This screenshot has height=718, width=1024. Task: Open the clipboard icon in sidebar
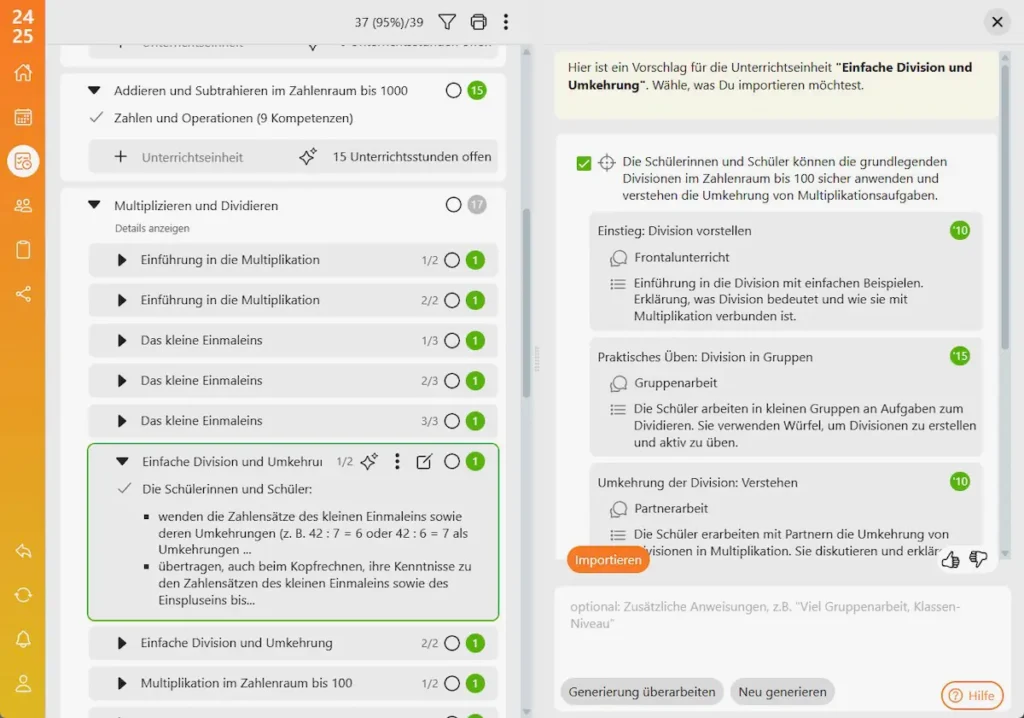click(23, 250)
